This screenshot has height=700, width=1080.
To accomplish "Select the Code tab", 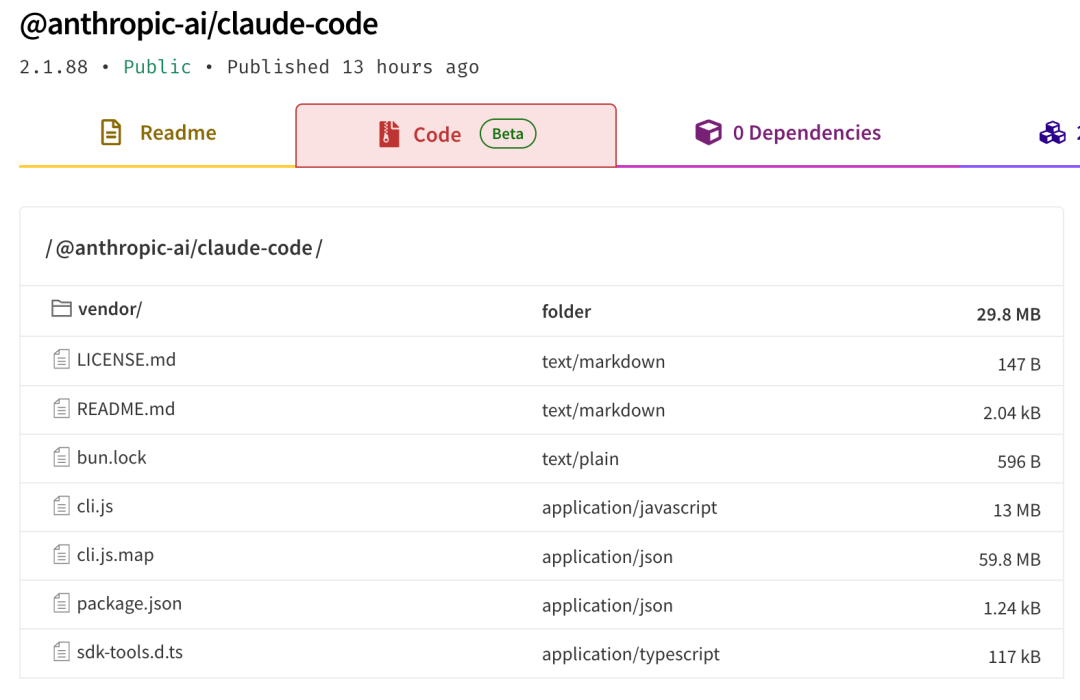I will (x=436, y=135).
